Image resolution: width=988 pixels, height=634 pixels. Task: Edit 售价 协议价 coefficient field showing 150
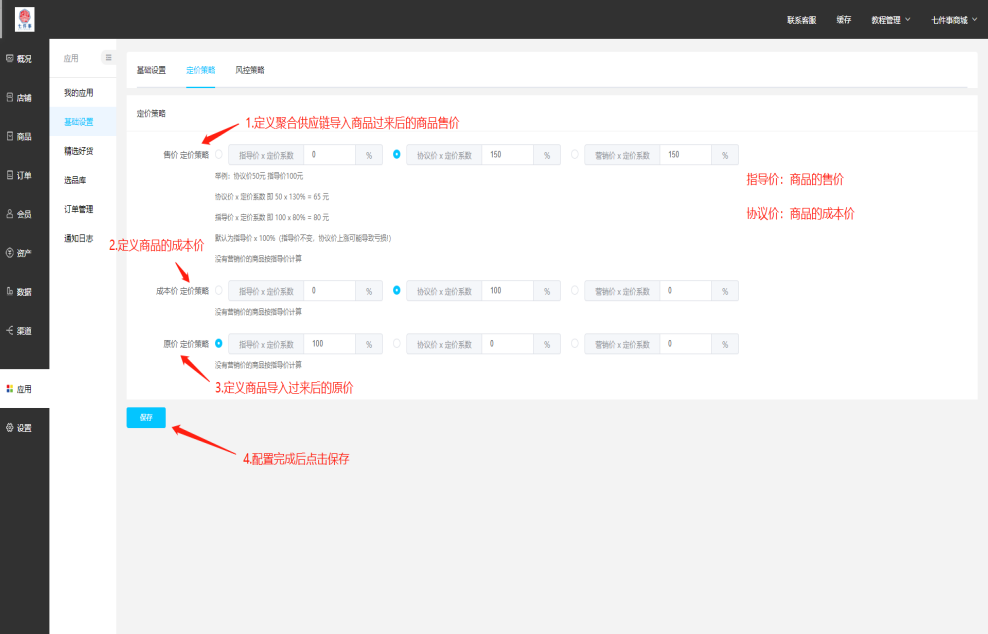tap(508, 155)
